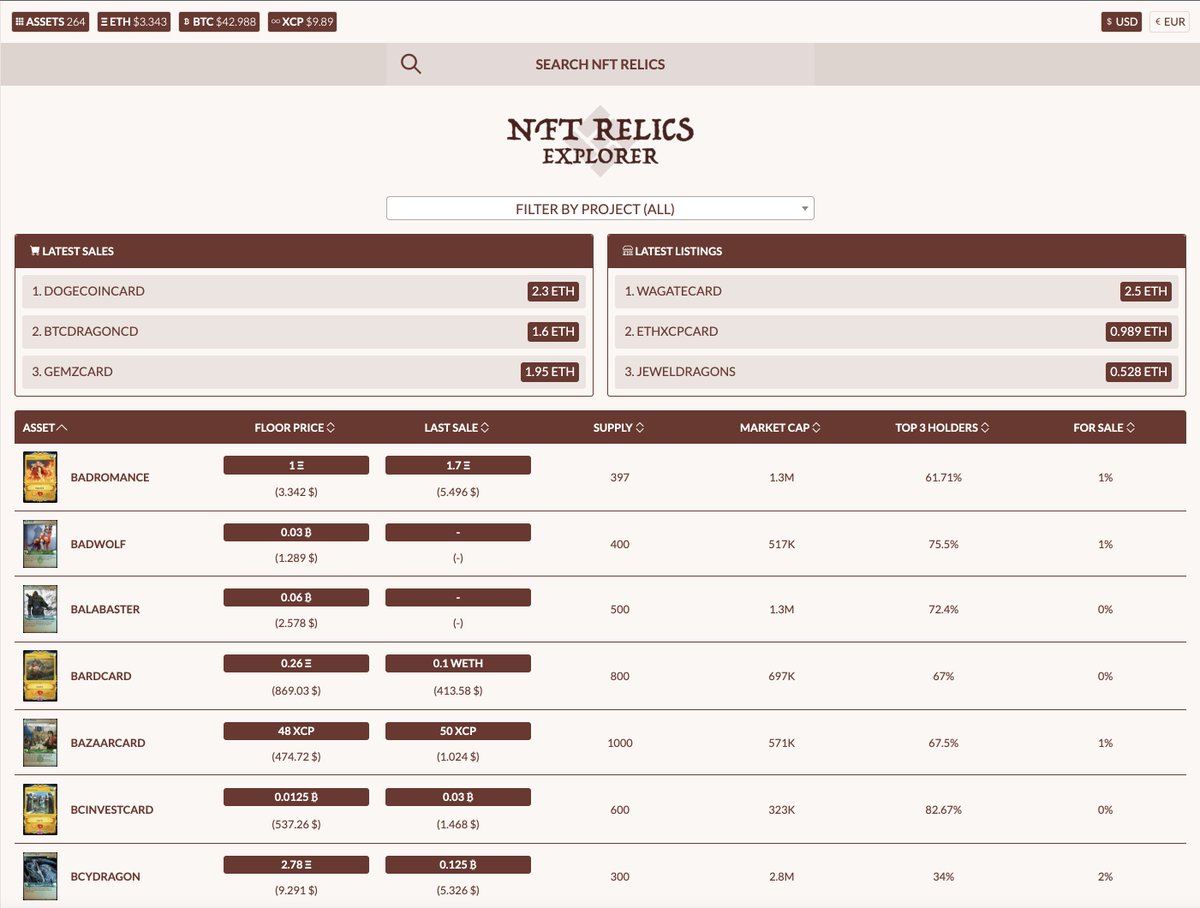The image size is (1200, 908).
Task: Click the Latest Sales panel header
Action: click(x=304, y=251)
